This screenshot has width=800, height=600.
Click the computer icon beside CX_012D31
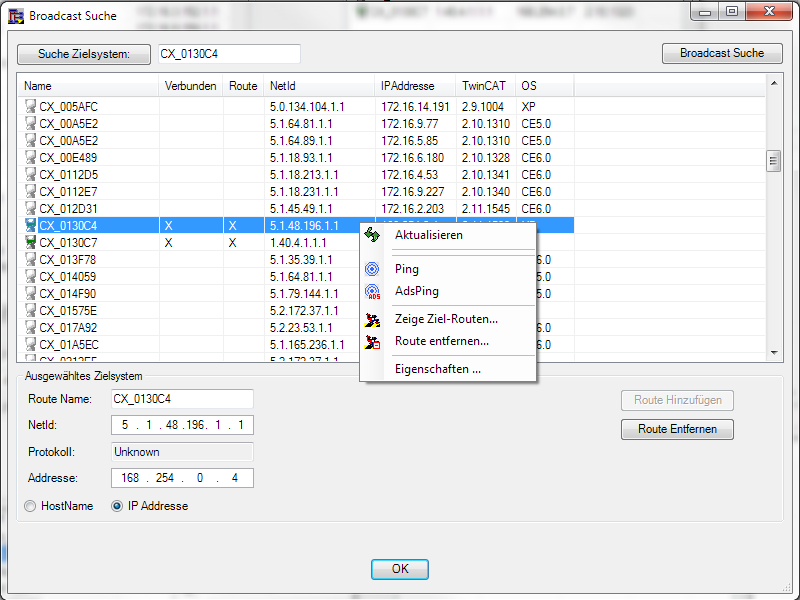point(31,209)
